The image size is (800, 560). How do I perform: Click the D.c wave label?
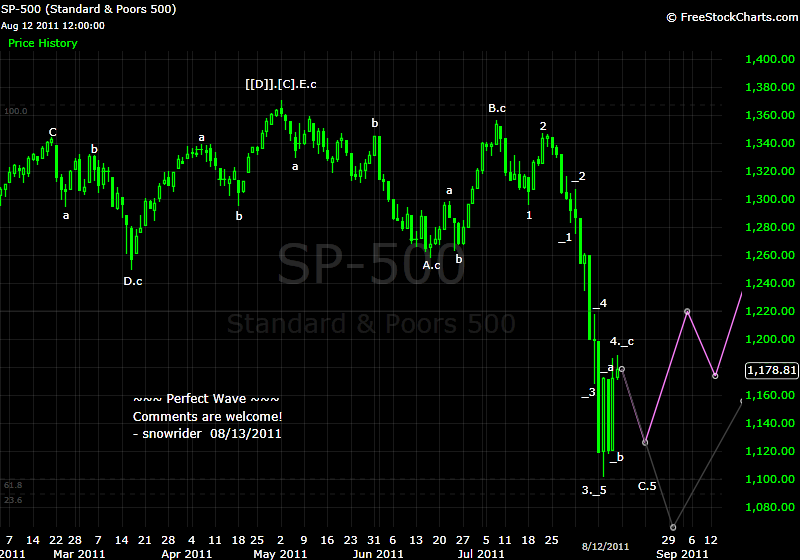click(133, 281)
